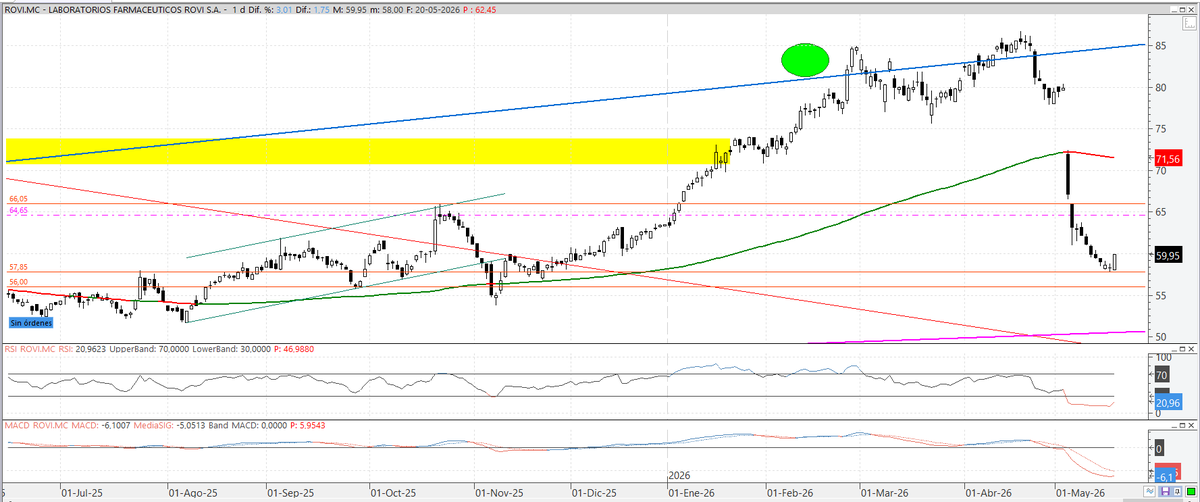This screenshot has width=1200, height=502.
Task: Click the '2026' year marker label
Action: [680, 476]
